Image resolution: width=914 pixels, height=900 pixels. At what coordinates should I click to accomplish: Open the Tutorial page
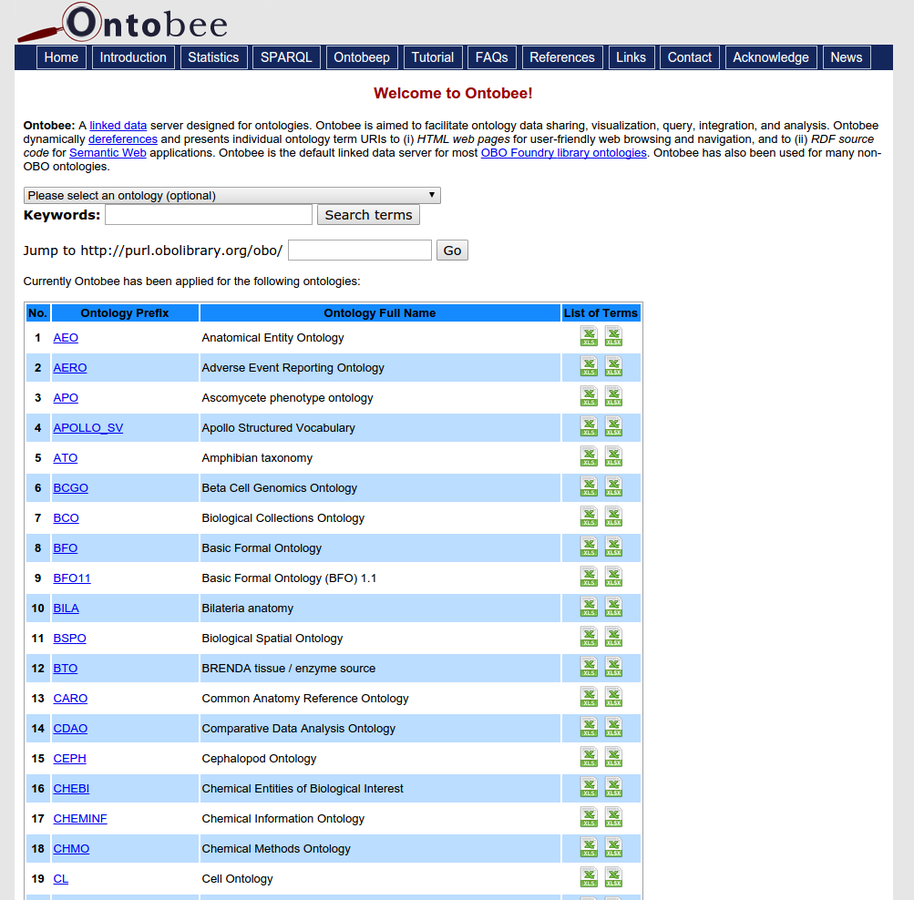click(x=433, y=58)
